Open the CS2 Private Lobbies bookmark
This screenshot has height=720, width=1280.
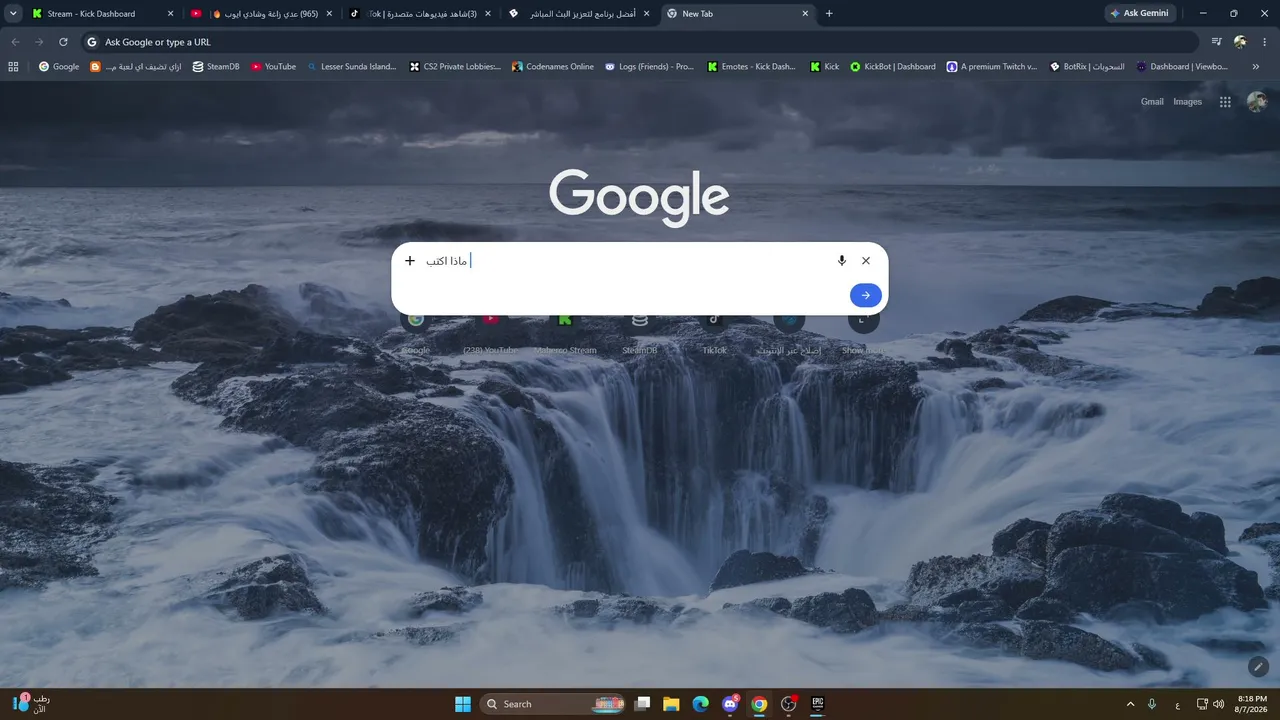(x=455, y=67)
